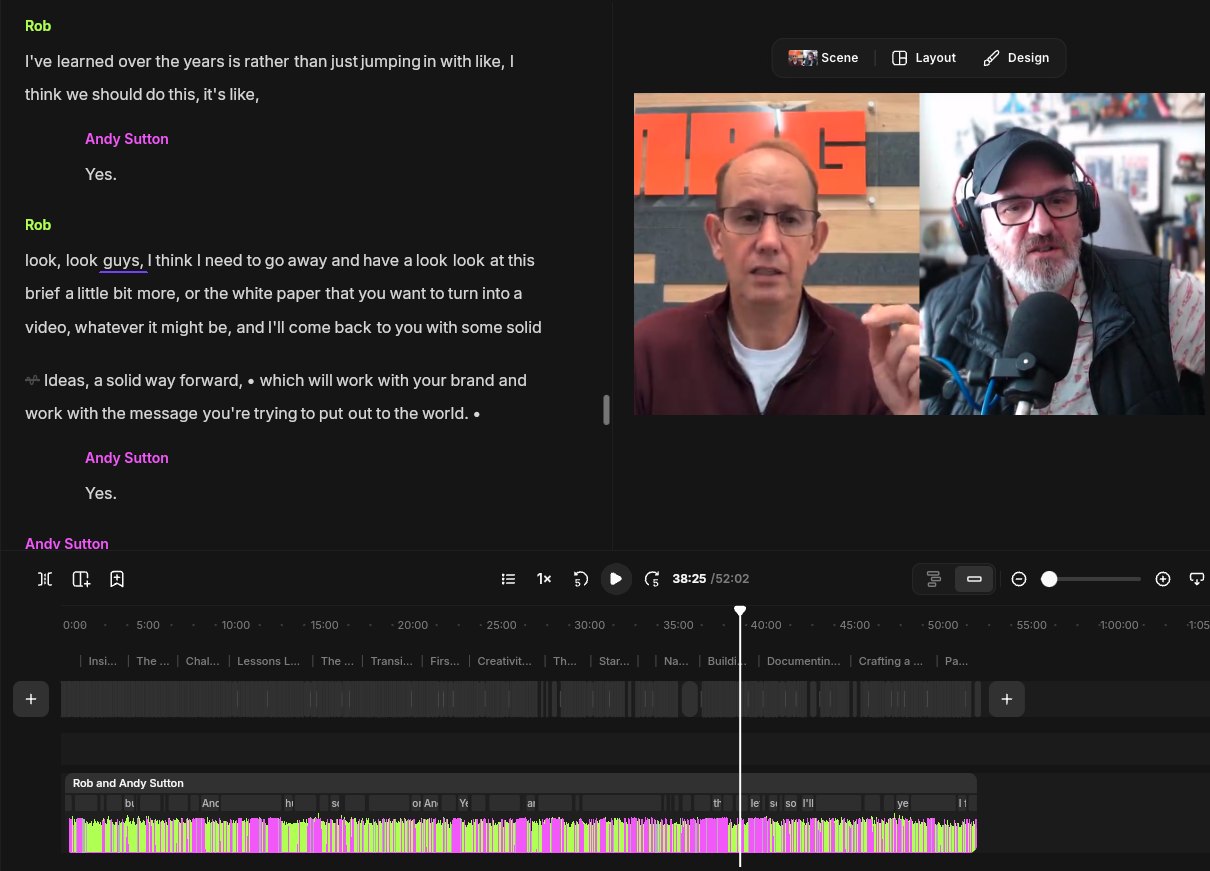This screenshot has height=871, width=1210.
Task: Click the right add scene plus button
Action: (1006, 699)
